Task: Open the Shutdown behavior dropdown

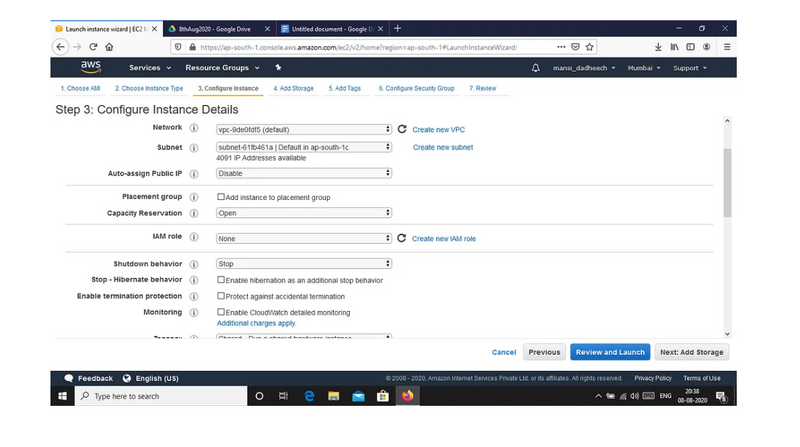Action: pos(304,264)
